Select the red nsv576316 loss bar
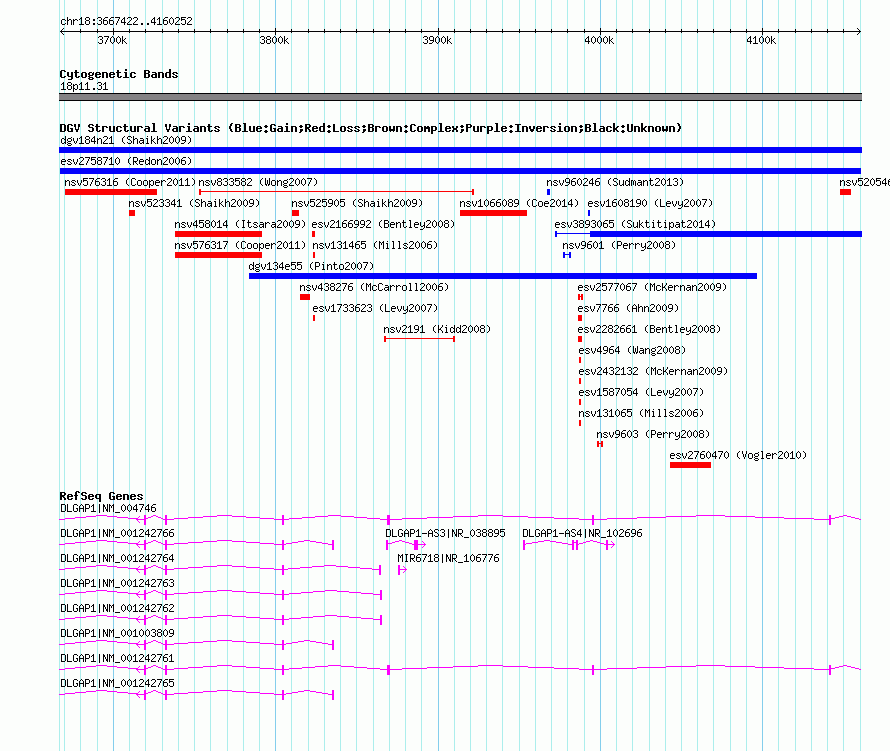This screenshot has height=751, width=890. [111, 192]
